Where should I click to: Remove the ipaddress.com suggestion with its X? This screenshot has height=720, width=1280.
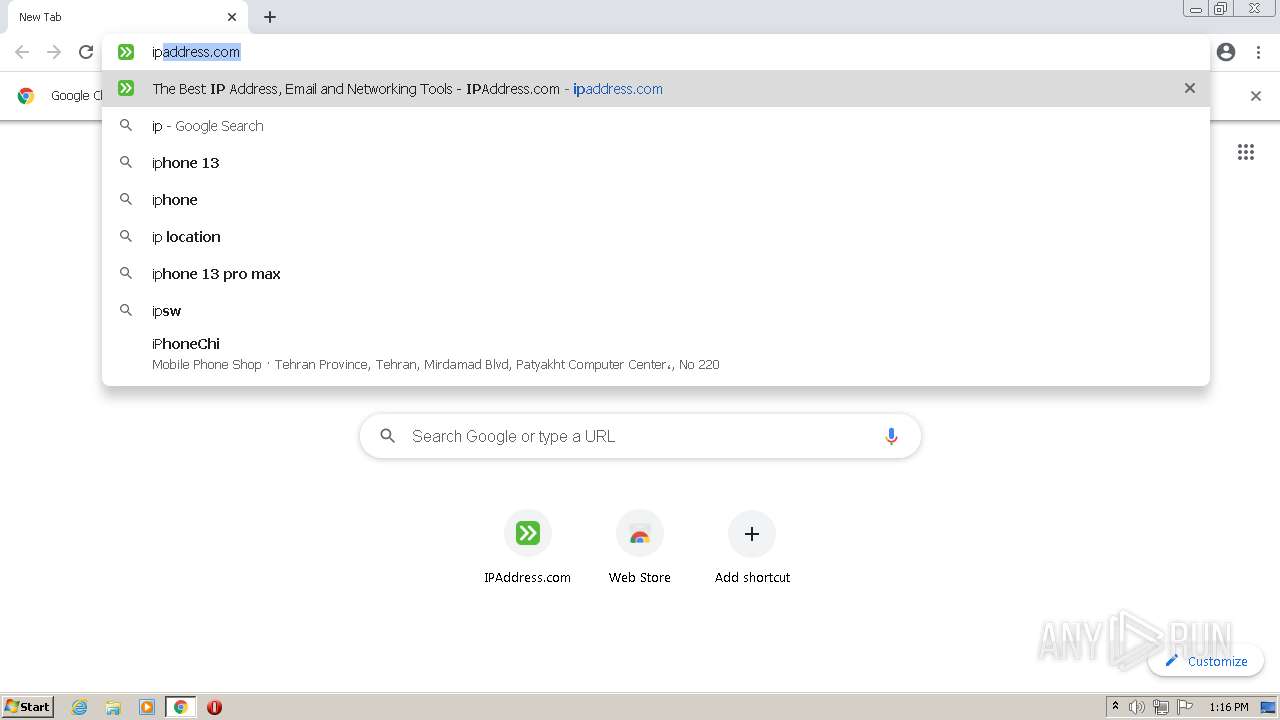(1190, 88)
